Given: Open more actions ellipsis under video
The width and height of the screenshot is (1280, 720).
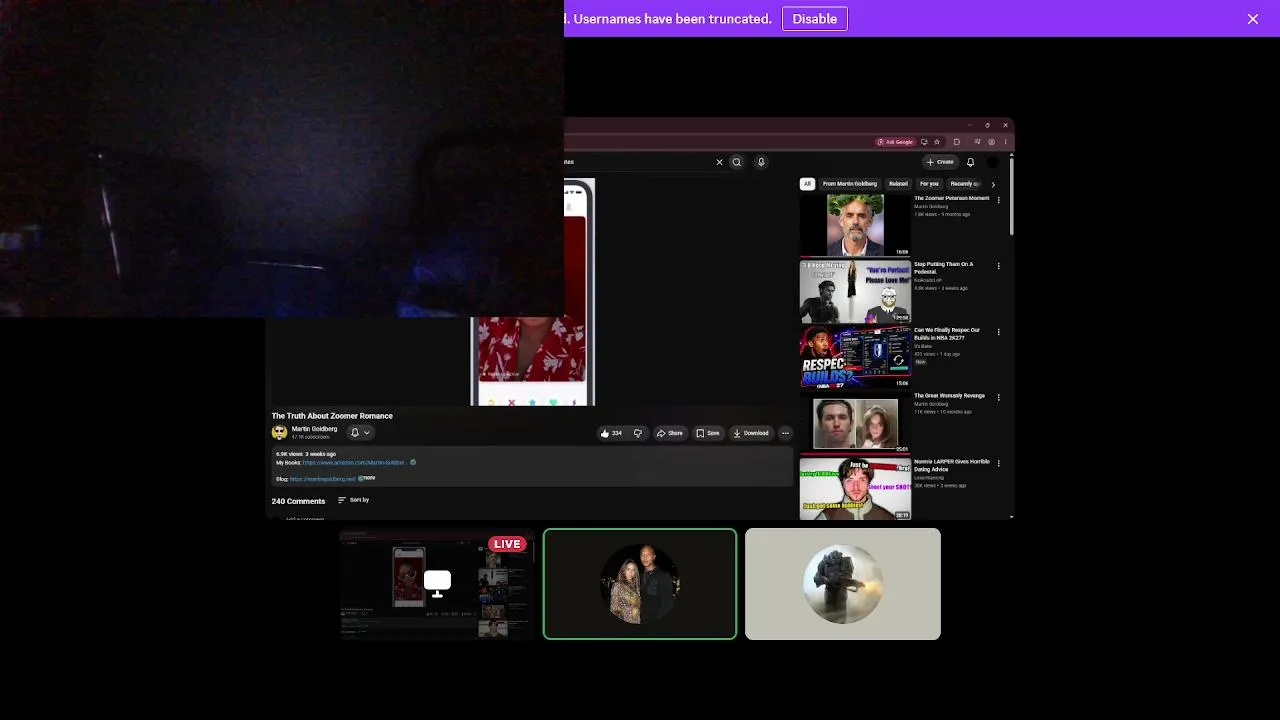Looking at the screenshot, I should [x=785, y=433].
